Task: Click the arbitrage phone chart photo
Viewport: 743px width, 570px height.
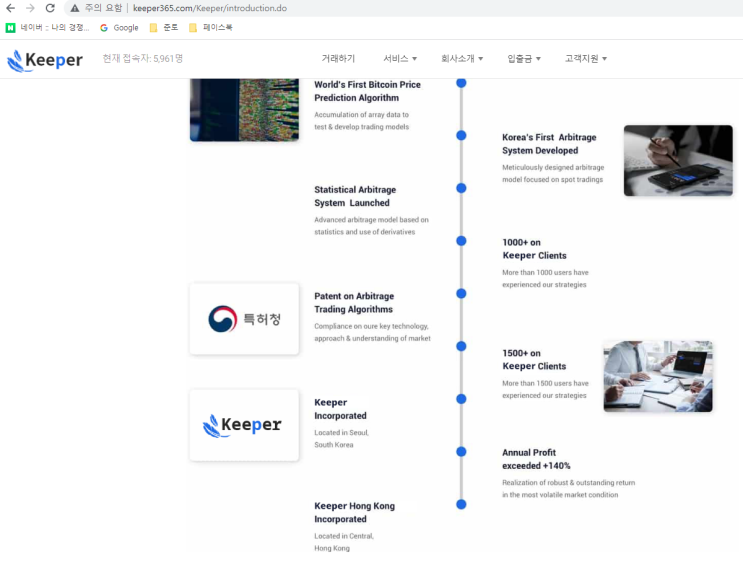Action: point(678,161)
